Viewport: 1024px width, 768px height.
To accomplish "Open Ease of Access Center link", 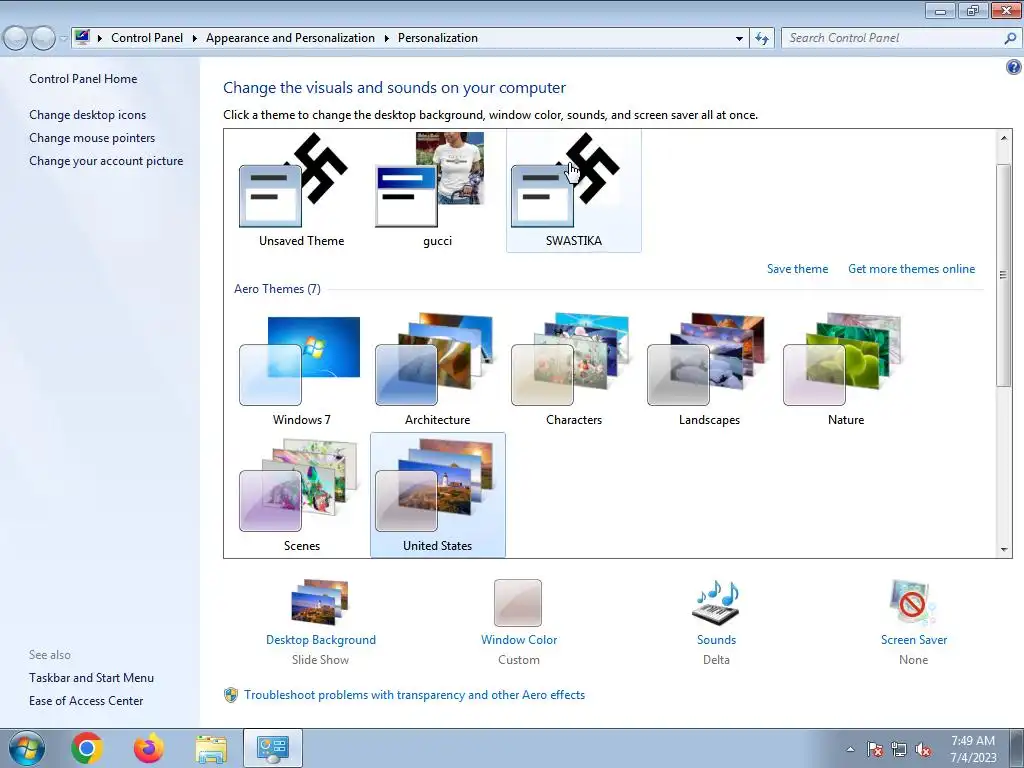I will 86,701.
